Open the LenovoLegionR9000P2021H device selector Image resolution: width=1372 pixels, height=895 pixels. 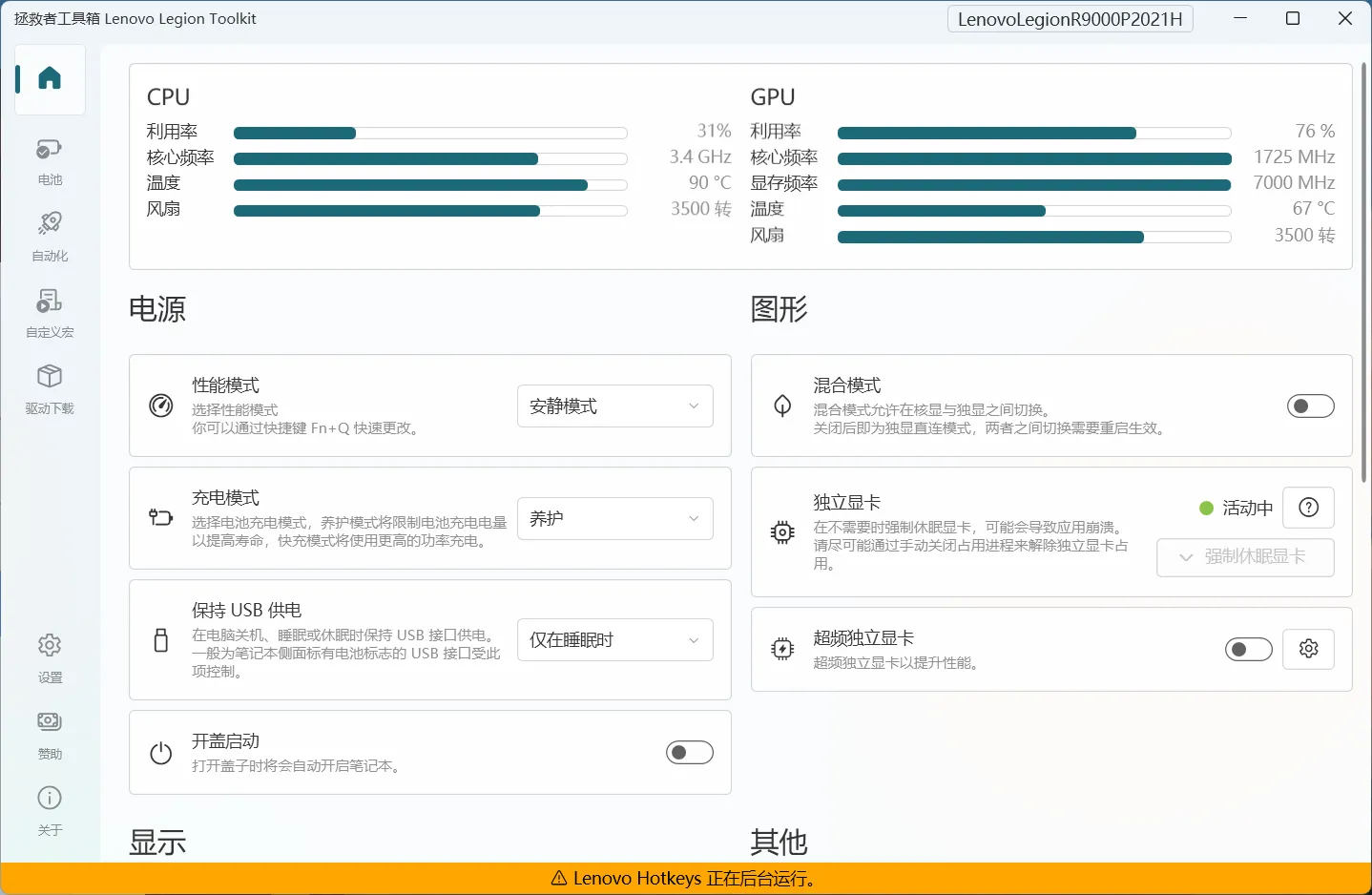click(x=1071, y=18)
